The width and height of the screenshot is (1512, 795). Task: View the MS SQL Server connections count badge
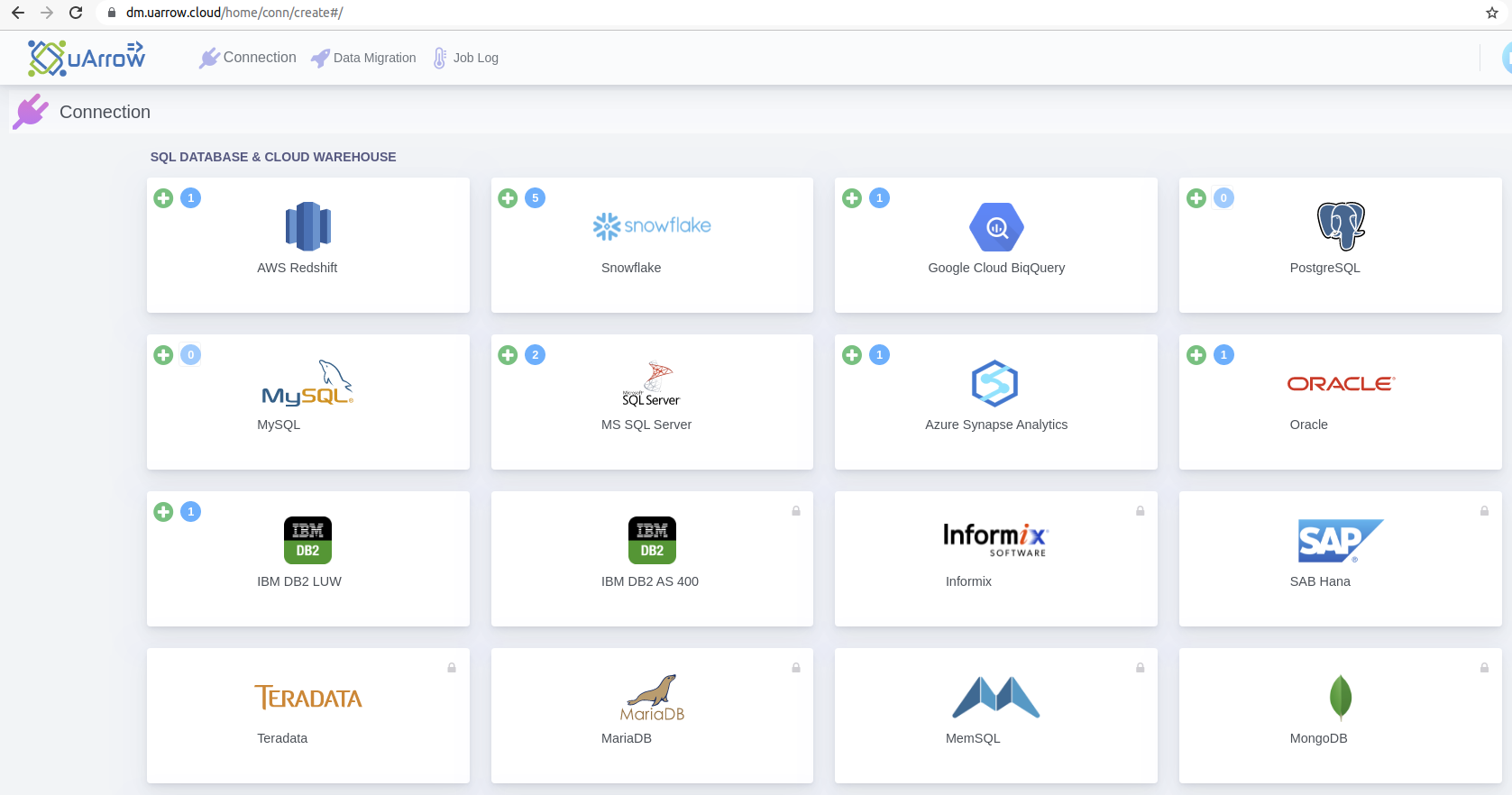tap(536, 355)
